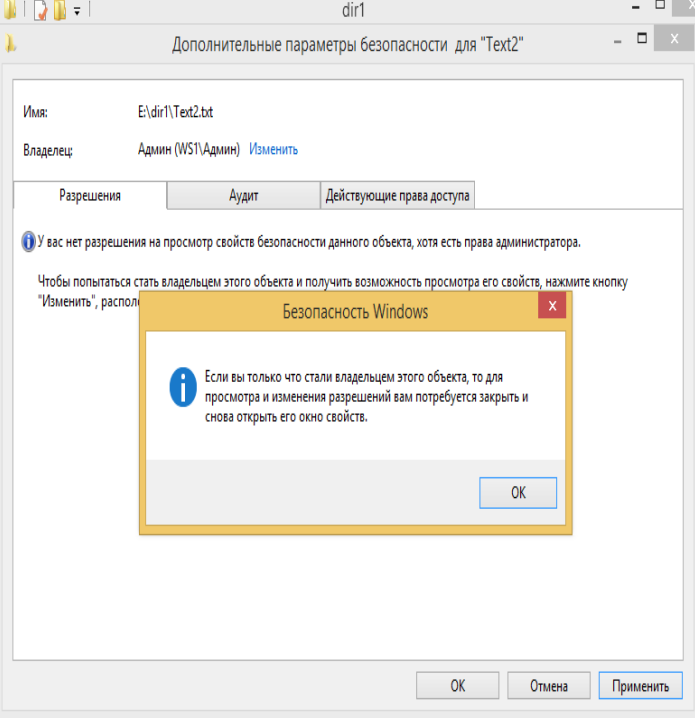Open the quick access toolbar dropdown arrow
Screen dimensions: 695x718
pos(77,12)
